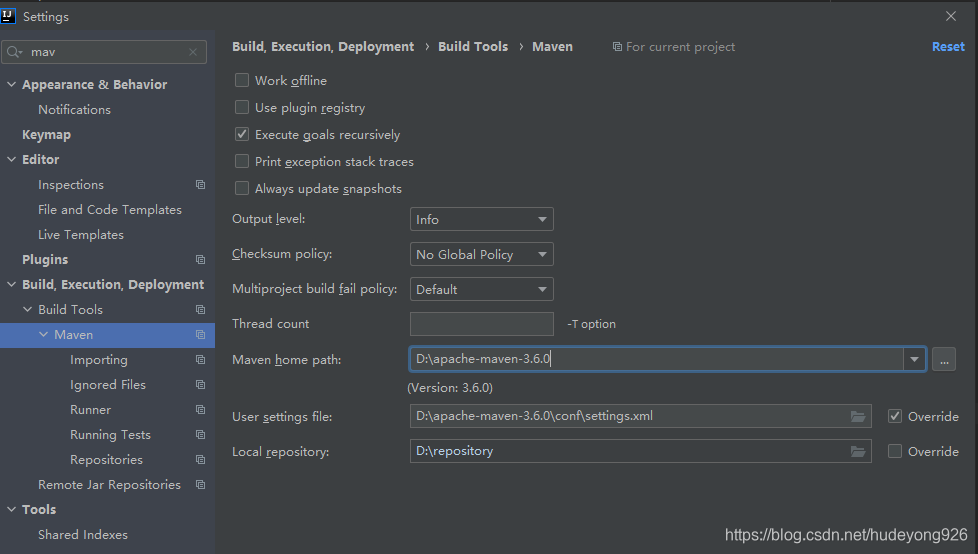
Task: Enable the Work offline checkbox
Action: pyautogui.click(x=241, y=80)
